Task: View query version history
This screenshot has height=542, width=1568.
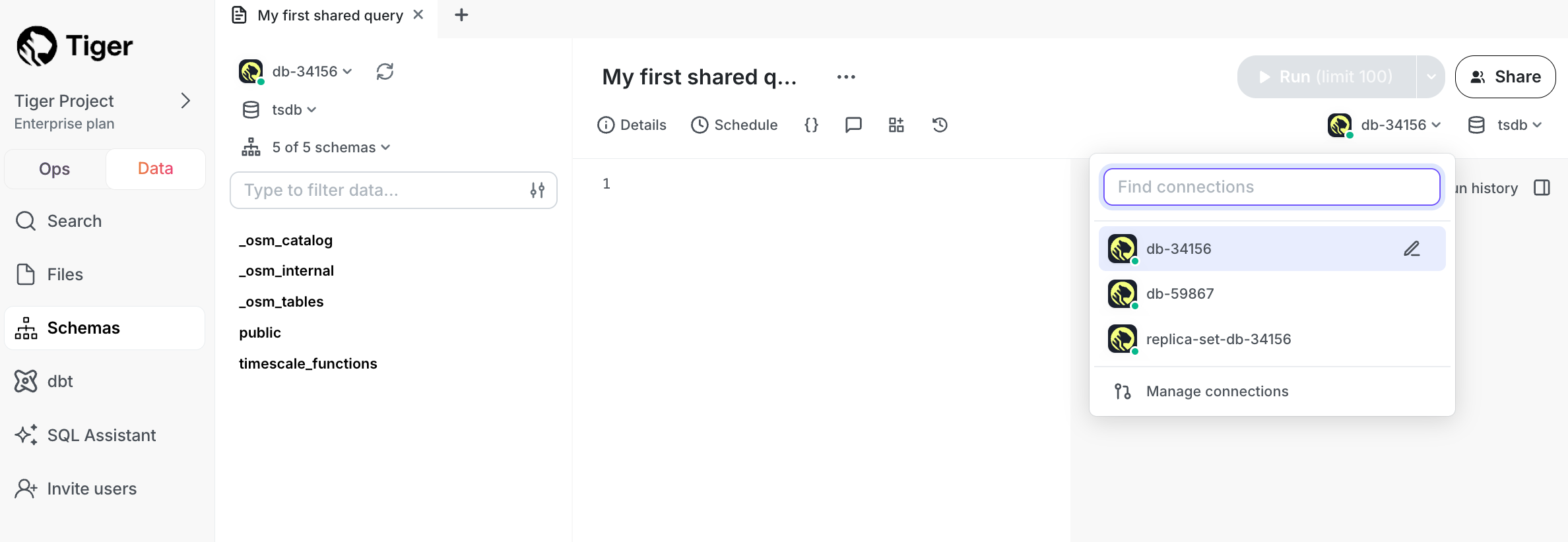Action: tap(939, 125)
